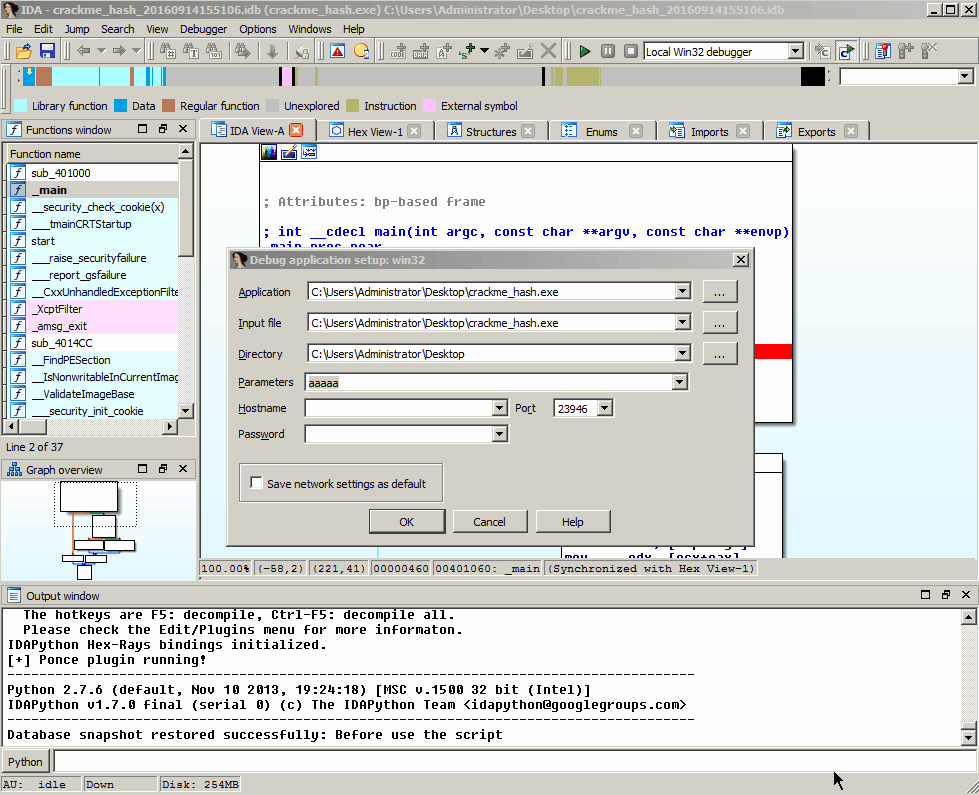
Task: Close the Output window panel
Action: tap(966, 595)
